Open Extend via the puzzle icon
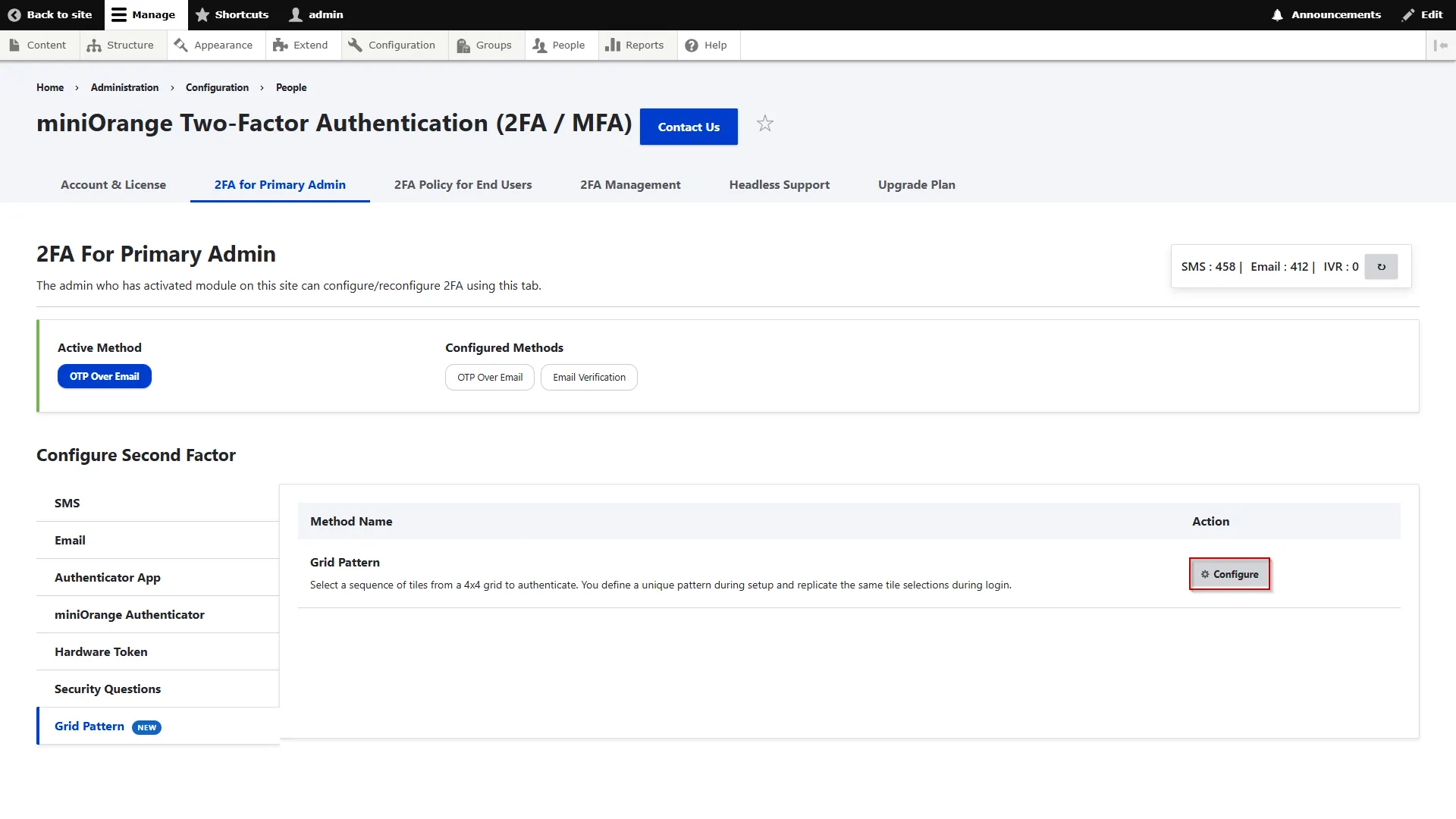 (281, 45)
